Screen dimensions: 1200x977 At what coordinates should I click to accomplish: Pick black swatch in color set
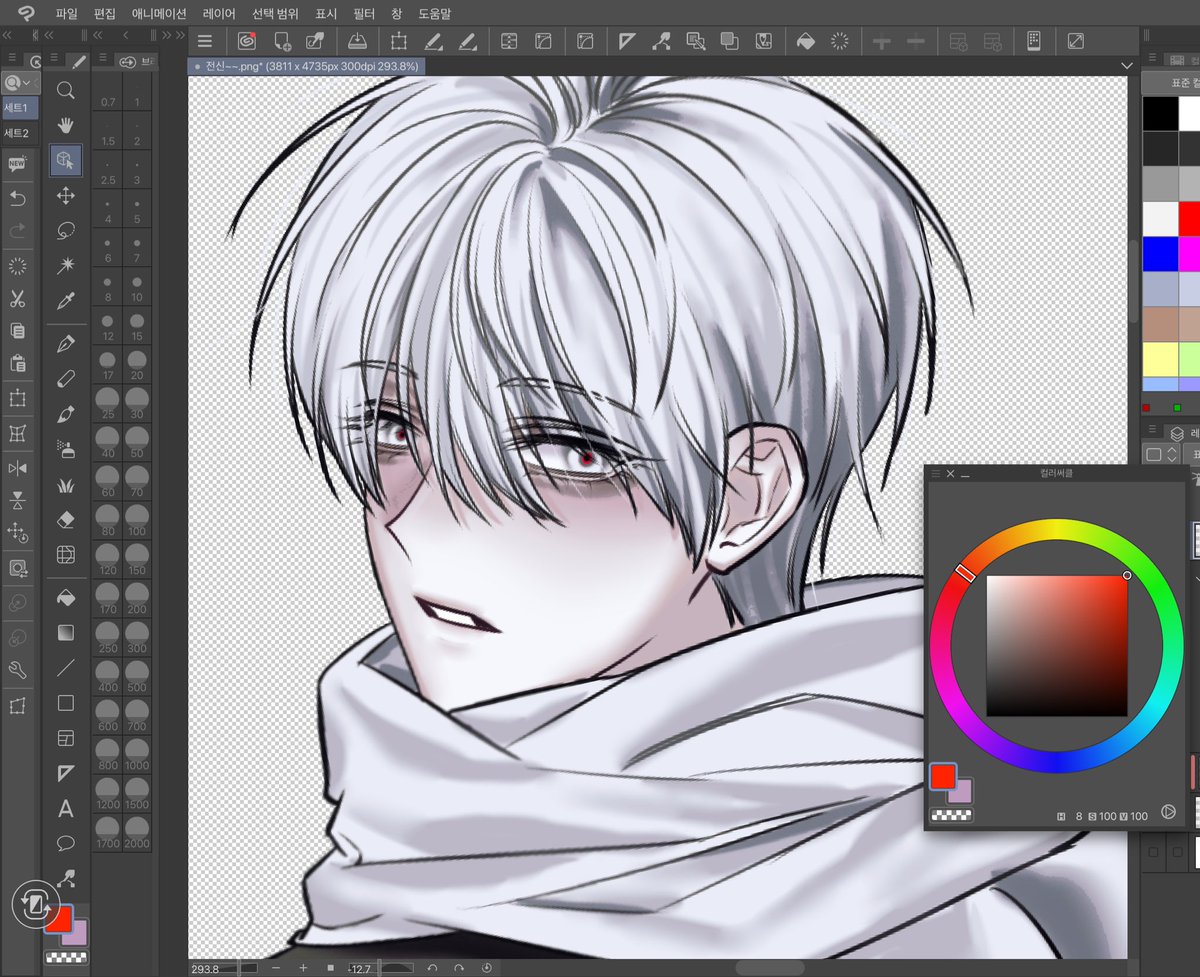pos(1160,112)
